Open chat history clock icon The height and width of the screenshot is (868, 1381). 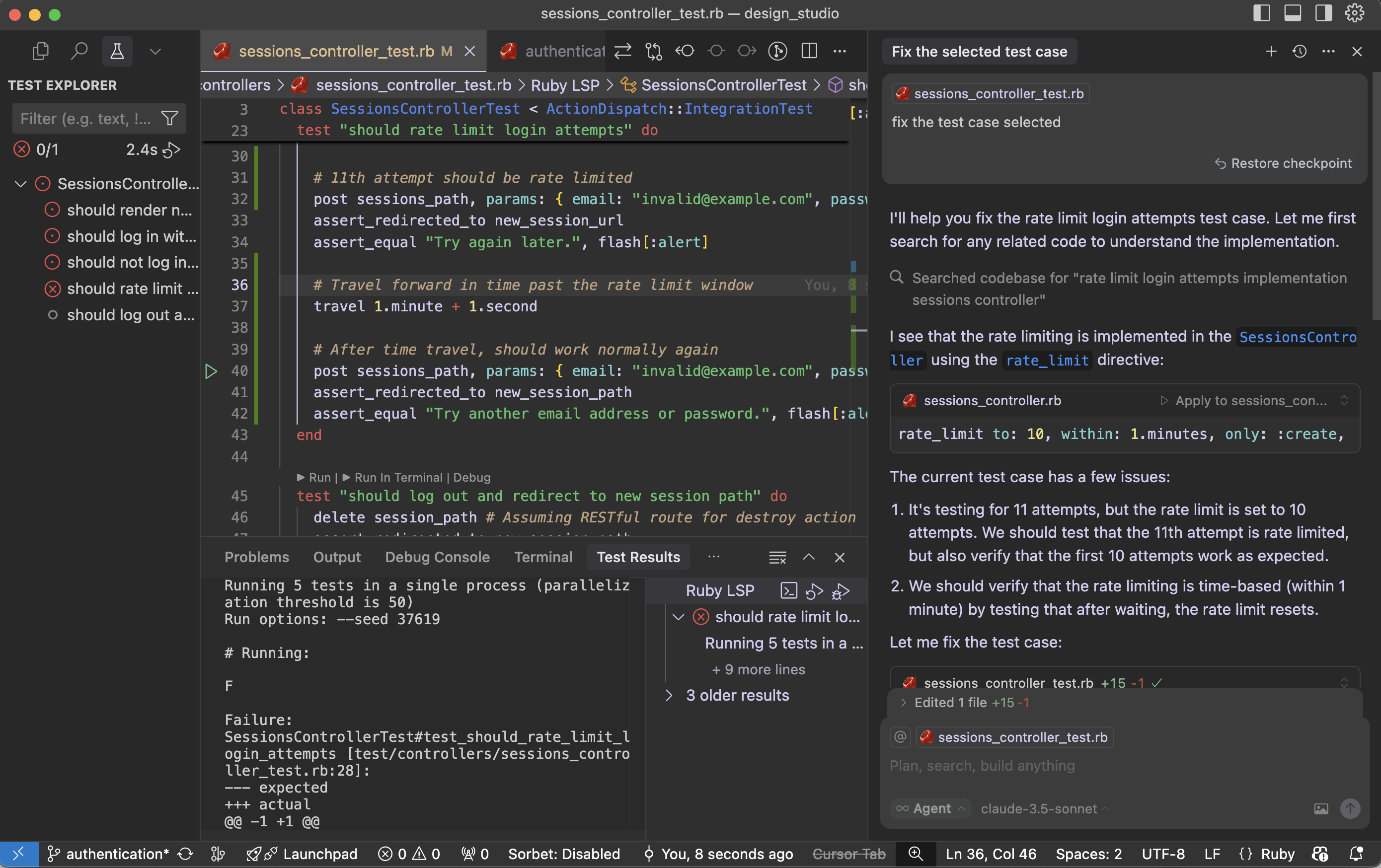1299,52
